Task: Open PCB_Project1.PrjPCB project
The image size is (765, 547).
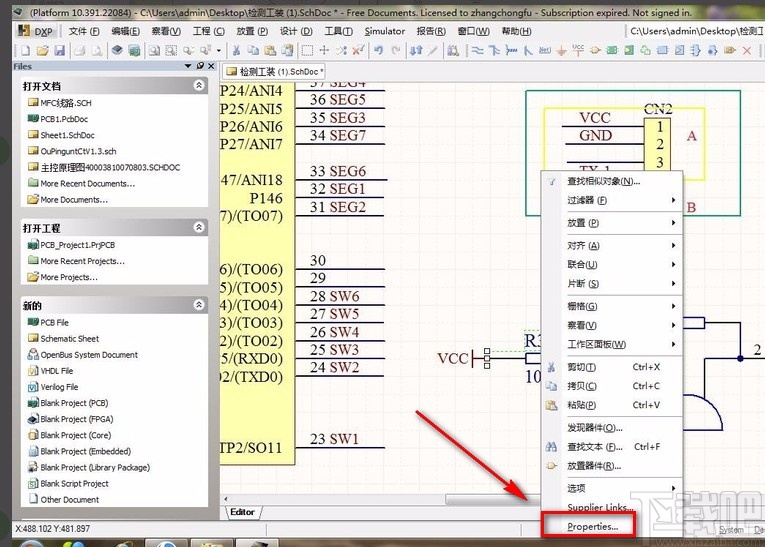Action: pos(78,245)
